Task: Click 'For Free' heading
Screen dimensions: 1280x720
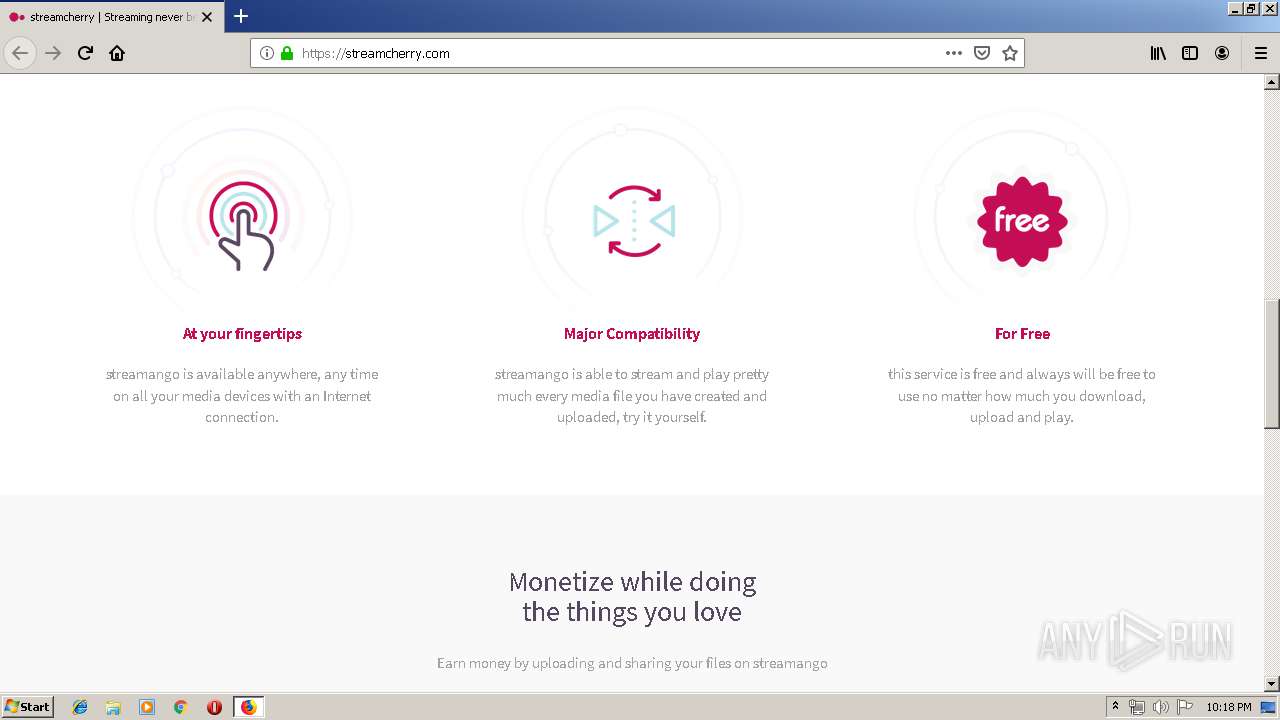Action: coord(1022,334)
